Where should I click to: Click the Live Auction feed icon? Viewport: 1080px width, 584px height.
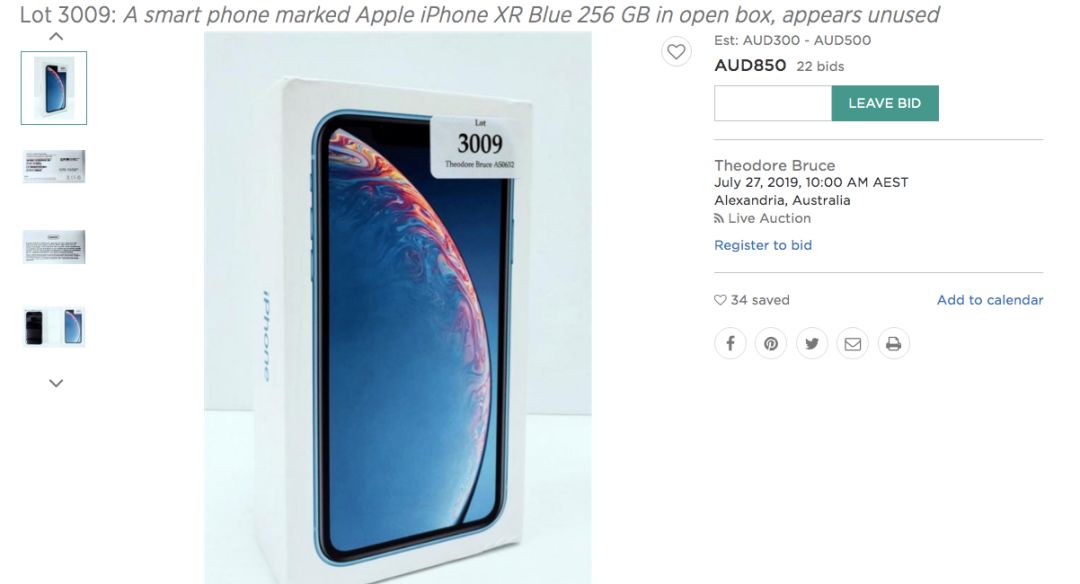[x=718, y=218]
